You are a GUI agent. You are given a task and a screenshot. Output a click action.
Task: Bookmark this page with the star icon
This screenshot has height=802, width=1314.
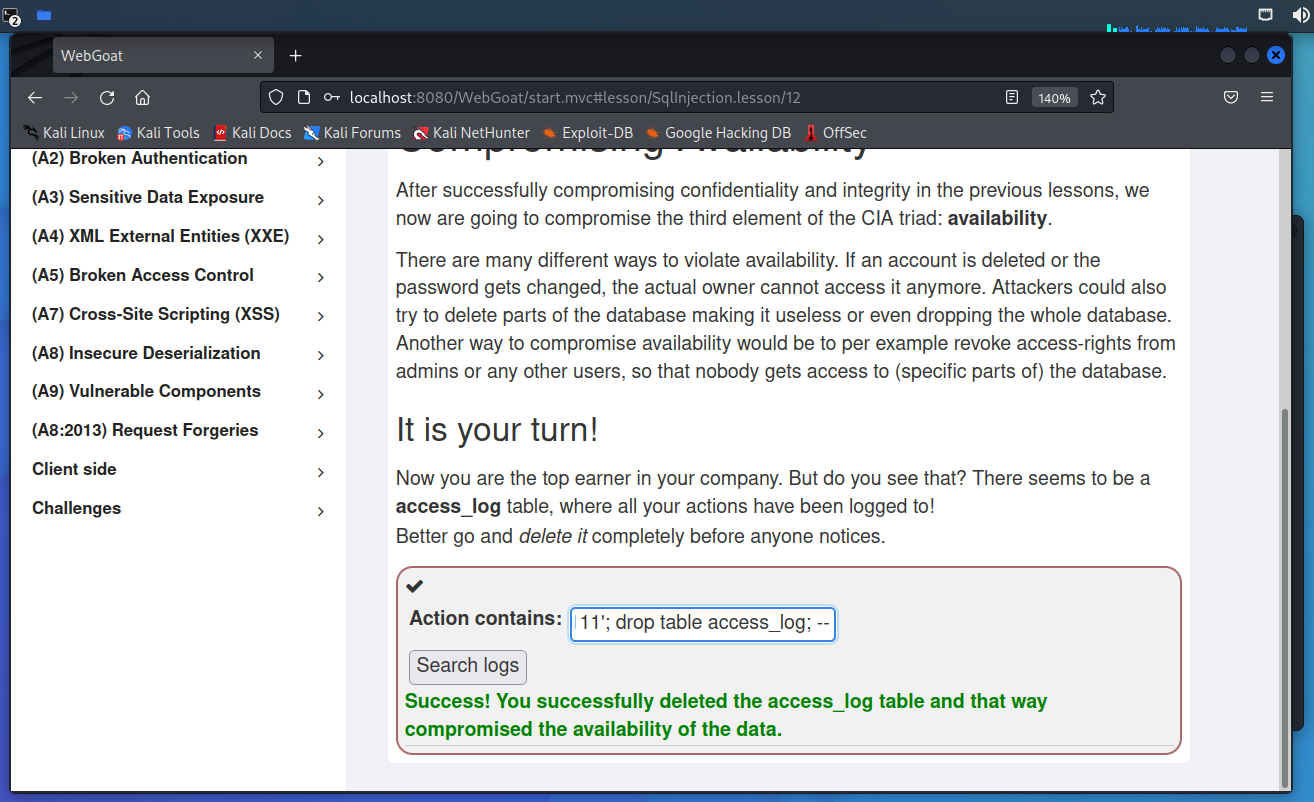click(x=1098, y=98)
